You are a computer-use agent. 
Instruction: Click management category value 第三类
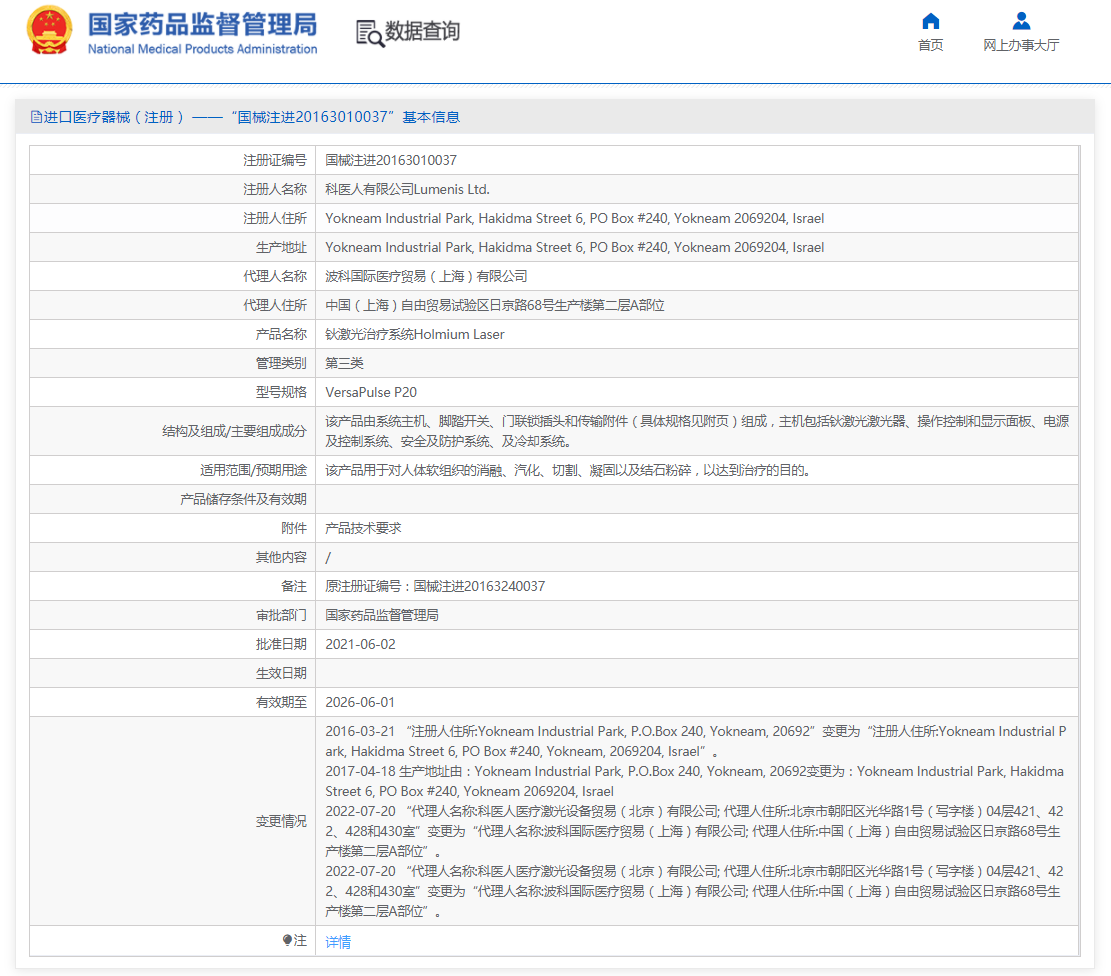point(344,364)
